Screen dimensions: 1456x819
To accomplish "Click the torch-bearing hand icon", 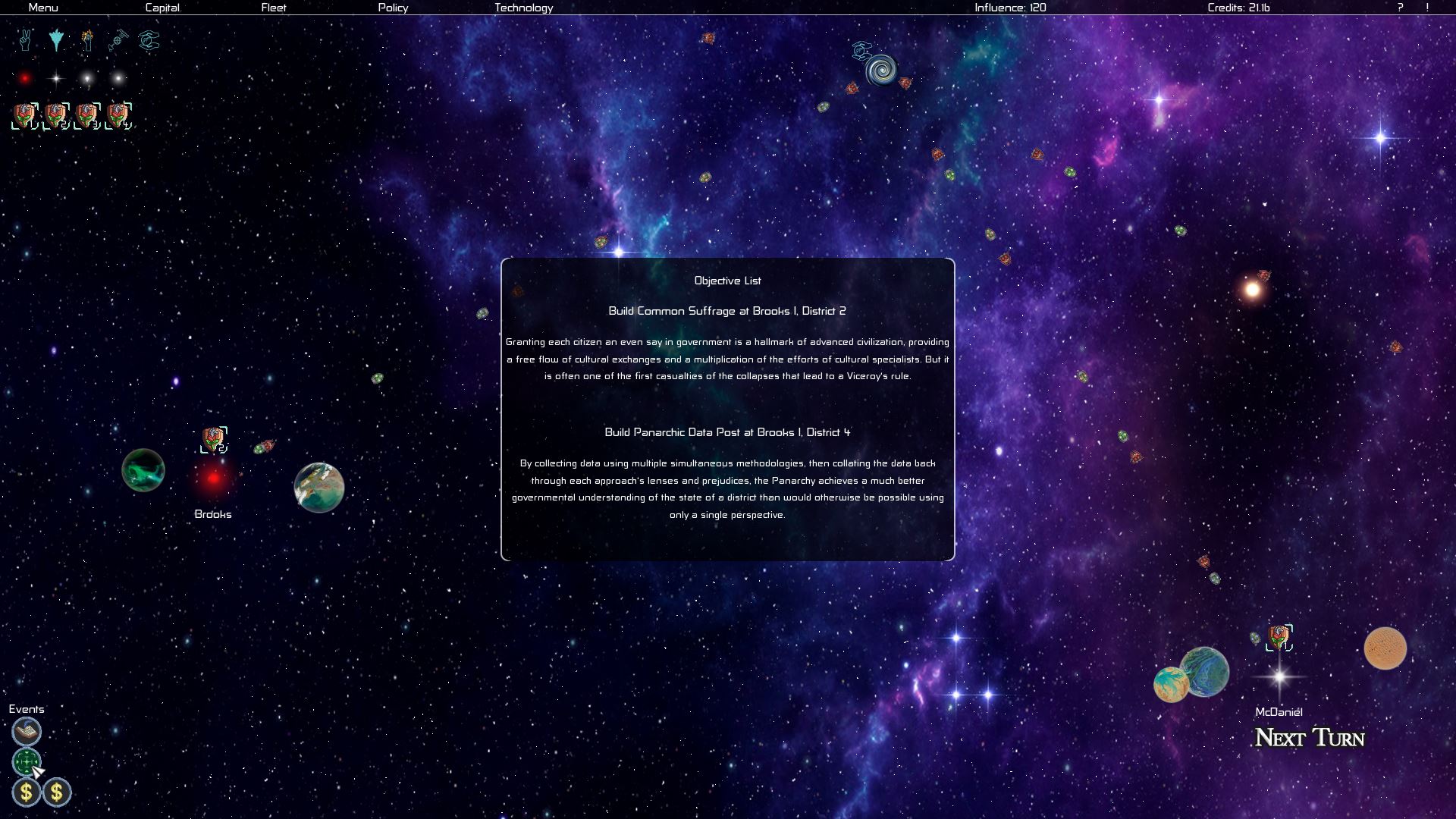I will 86,42.
